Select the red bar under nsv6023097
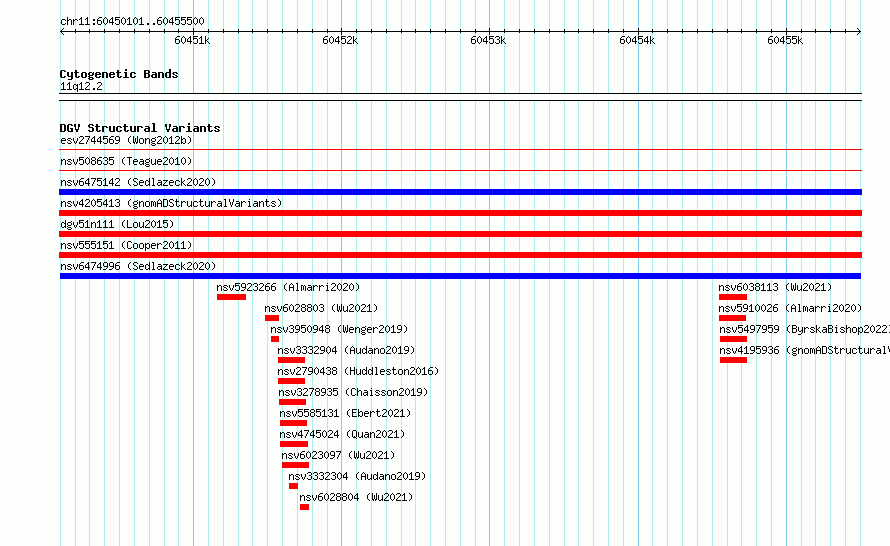The height and width of the screenshot is (546, 890). 296,465
